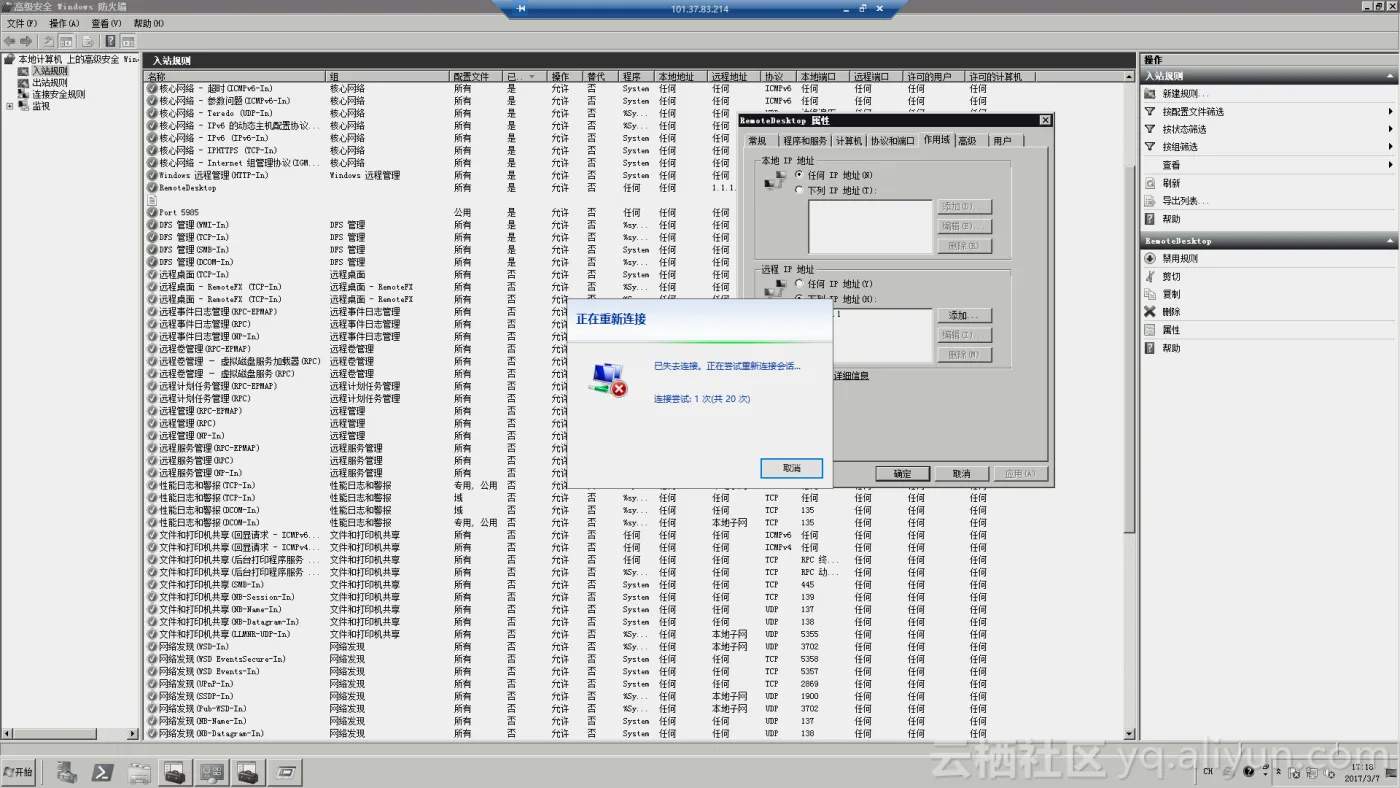Screen dimensions: 1400x788
Task: Select local 'Any IP address' (任何 IP 地址 N) radio
Action: click(x=799, y=175)
